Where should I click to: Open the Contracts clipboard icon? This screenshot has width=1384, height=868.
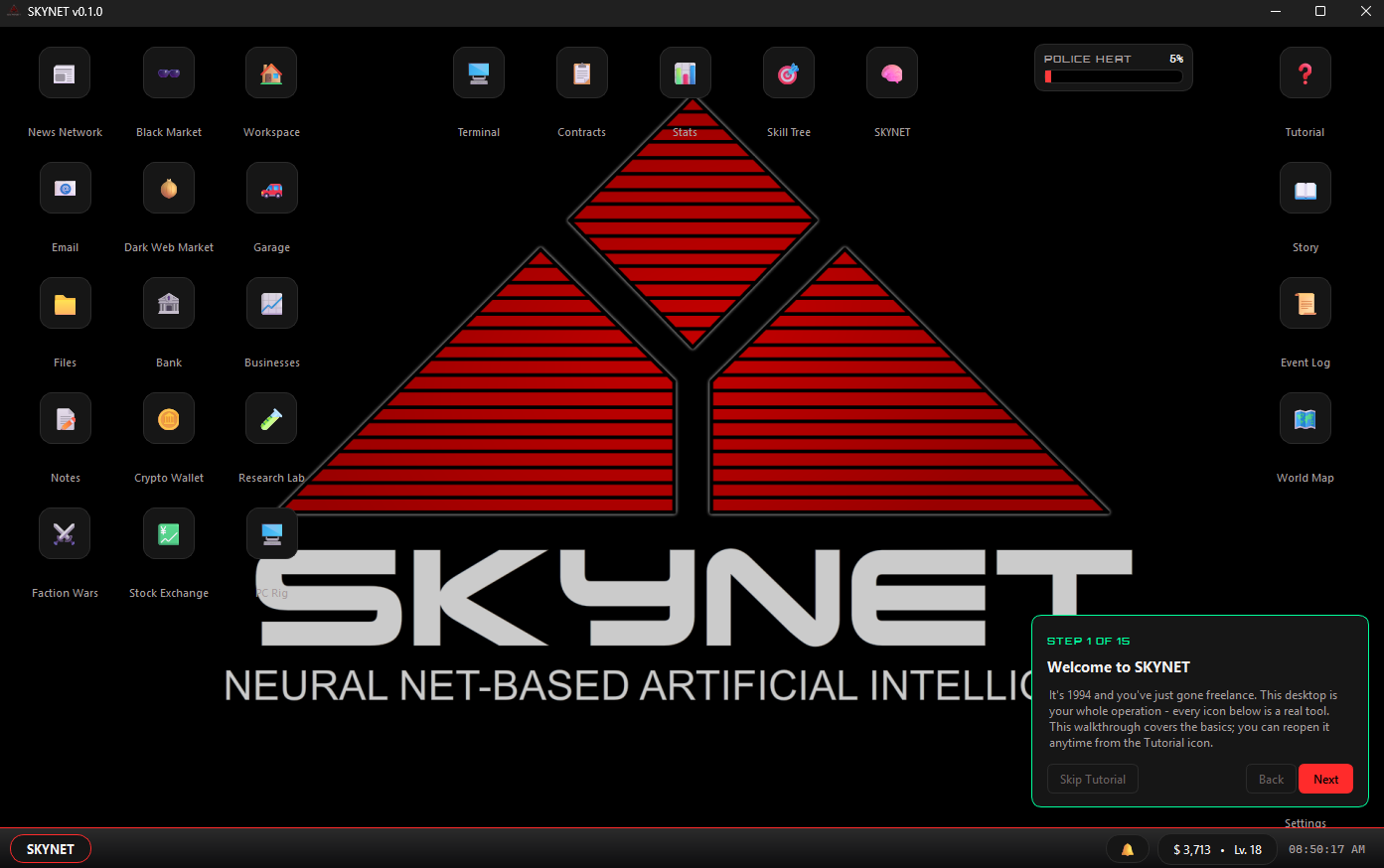[x=582, y=73]
